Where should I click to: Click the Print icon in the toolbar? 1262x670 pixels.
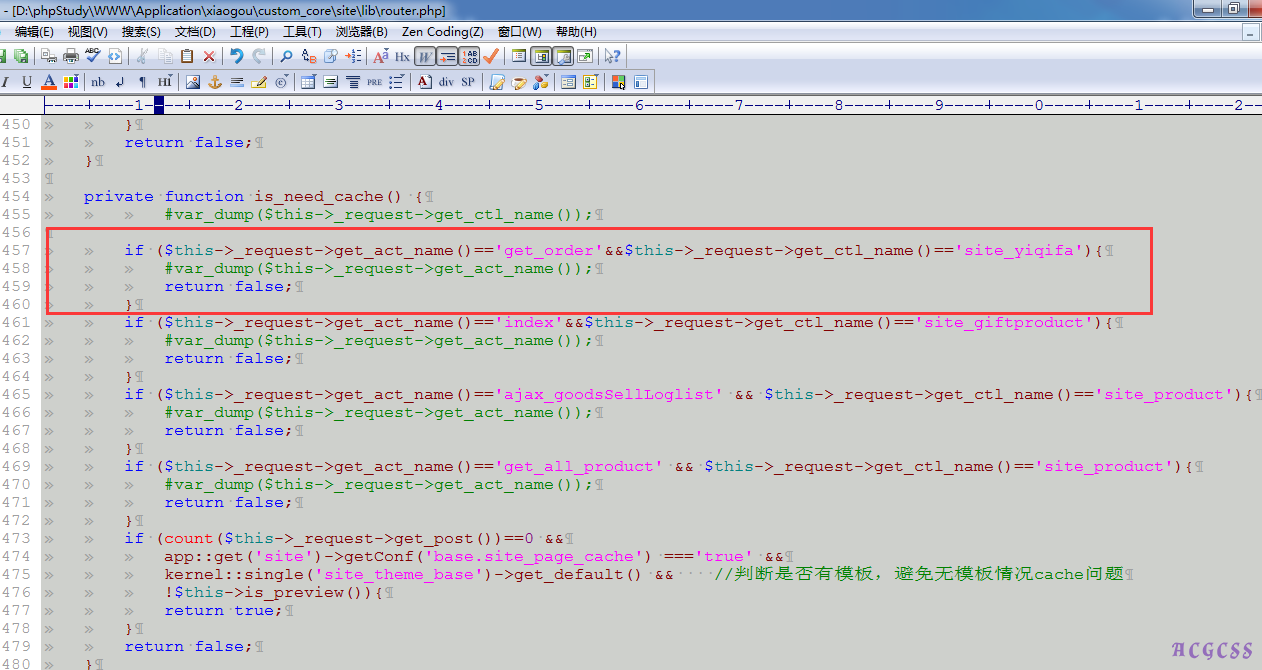click(x=70, y=57)
